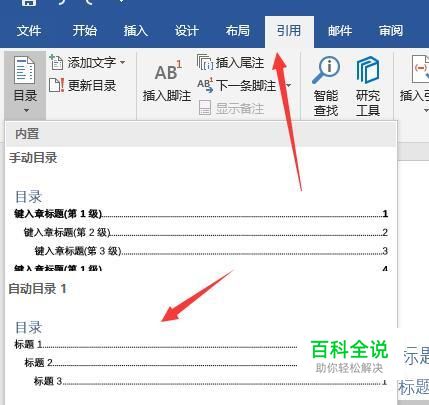Viewport: 429px width, 405px height.
Task: Click the 显示备注 icon
Action: 205,108
